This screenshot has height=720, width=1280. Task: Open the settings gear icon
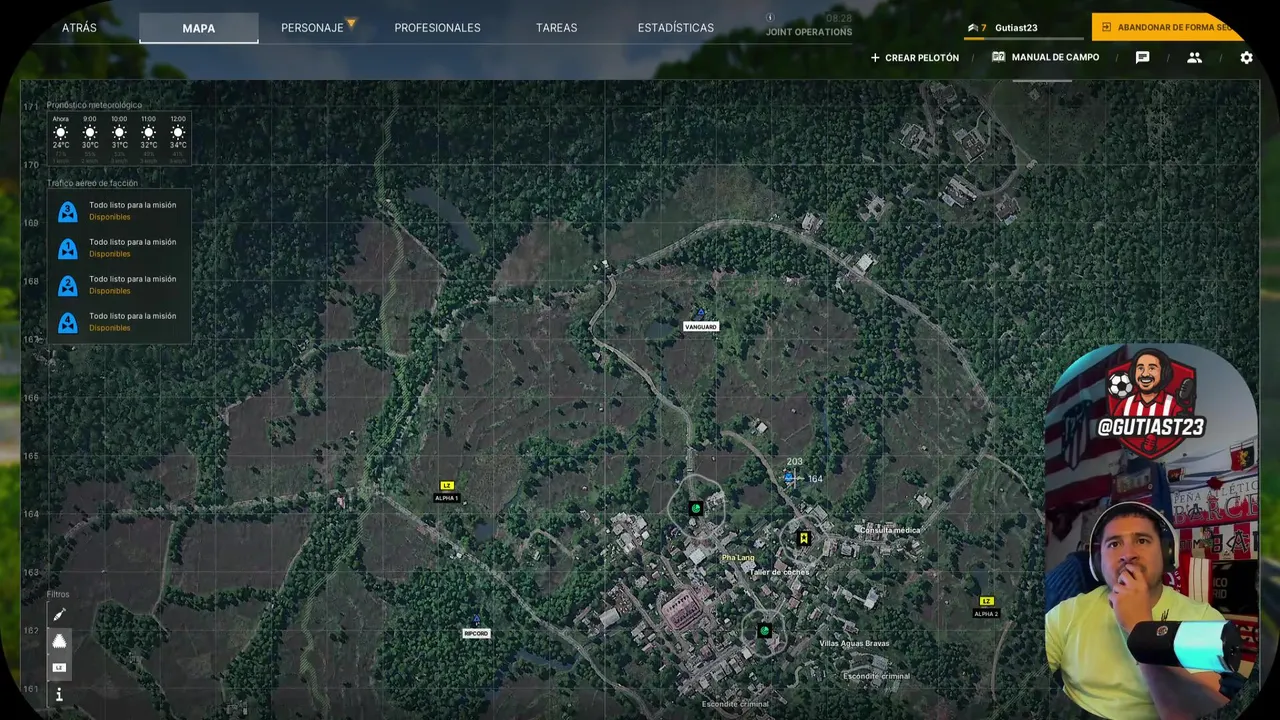[1246, 58]
